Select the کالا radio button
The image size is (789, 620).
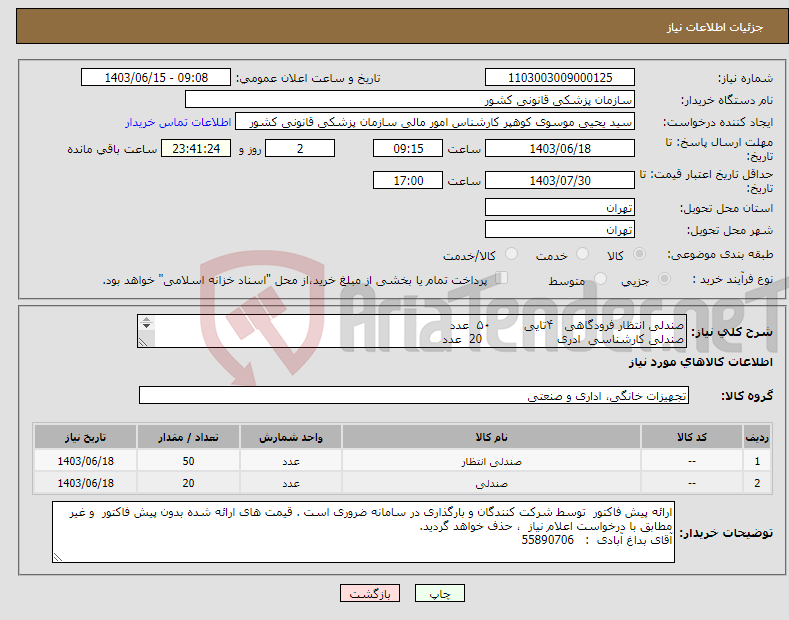coord(639,254)
